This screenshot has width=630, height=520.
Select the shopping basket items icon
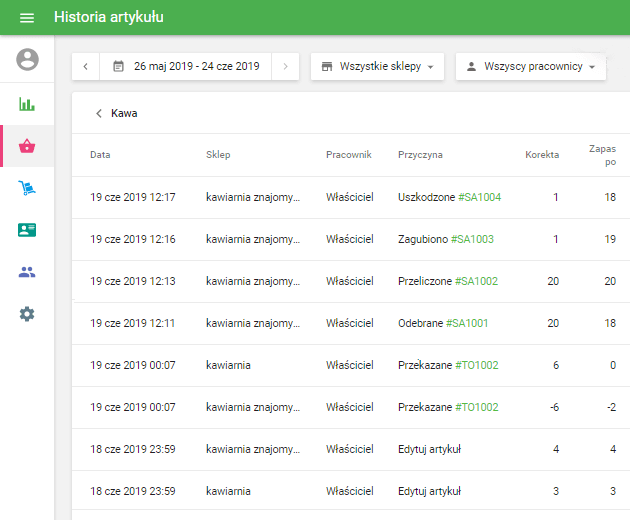click(x=27, y=146)
